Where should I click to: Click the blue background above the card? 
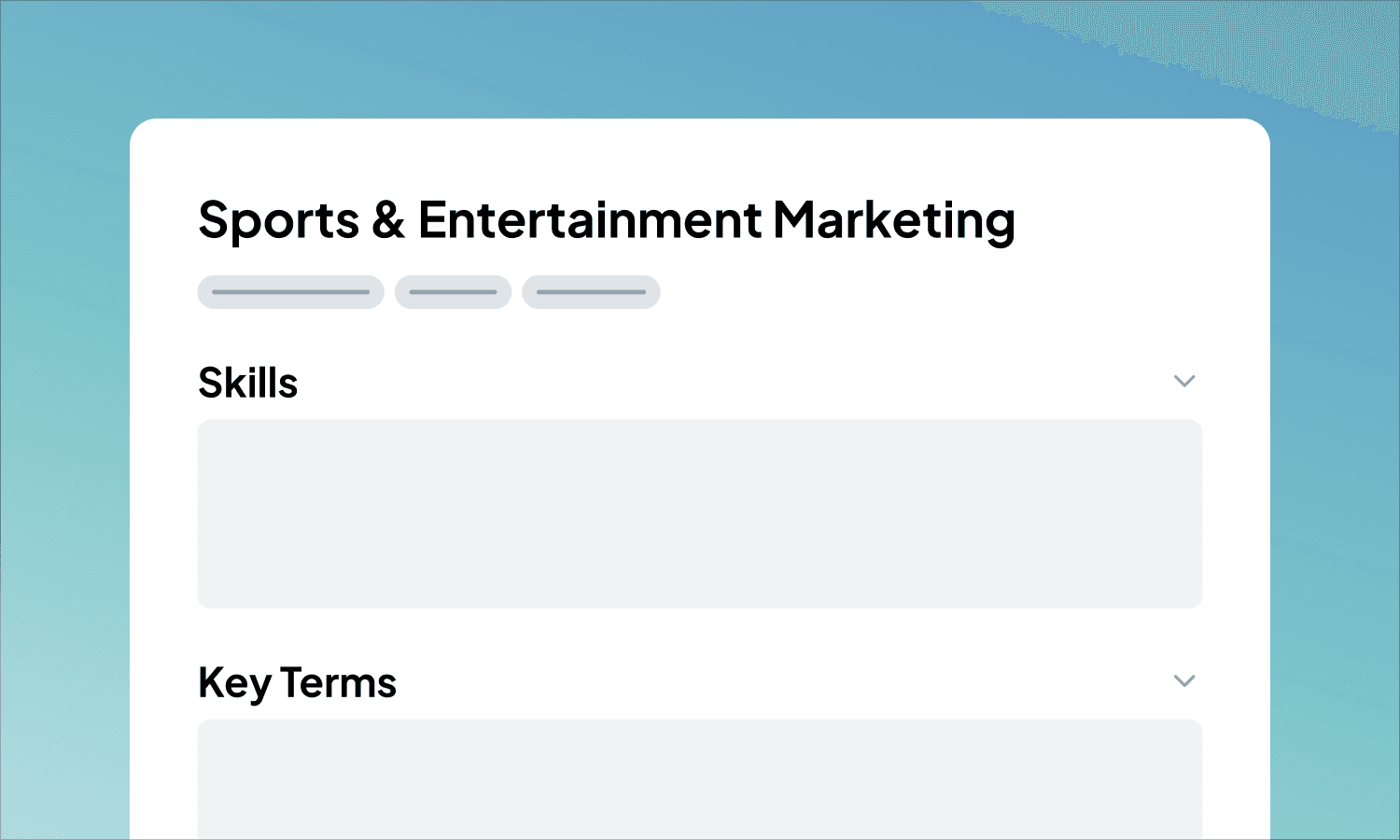700,56
